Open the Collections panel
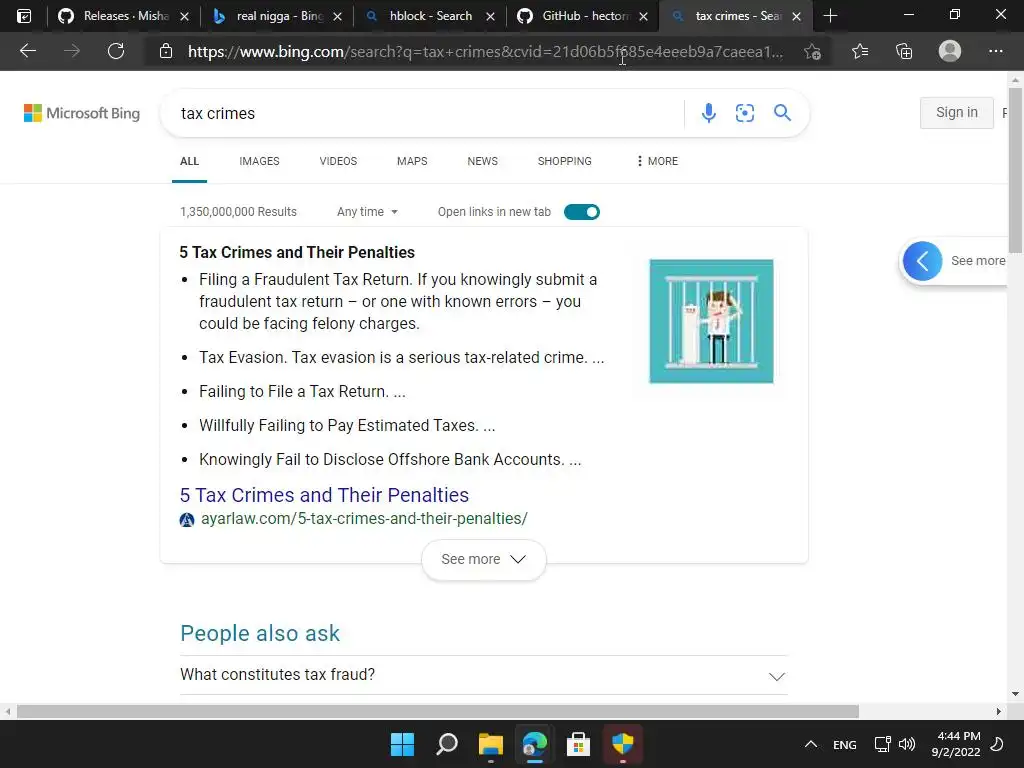The image size is (1024, 768). pyautogui.click(x=904, y=51)
